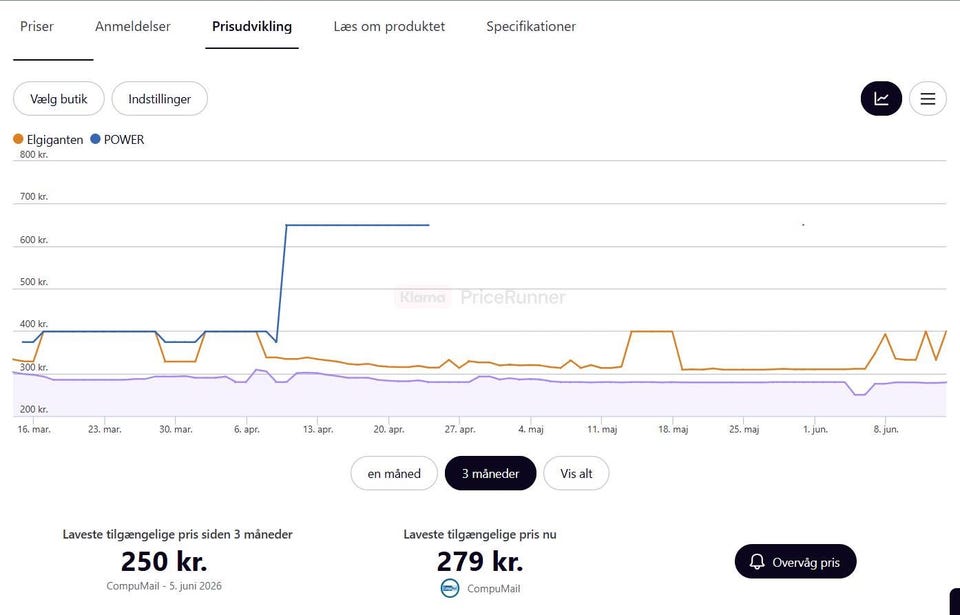Click the 279 kr. current price value
The image size is (960, 615).
(x=480, y=561)
